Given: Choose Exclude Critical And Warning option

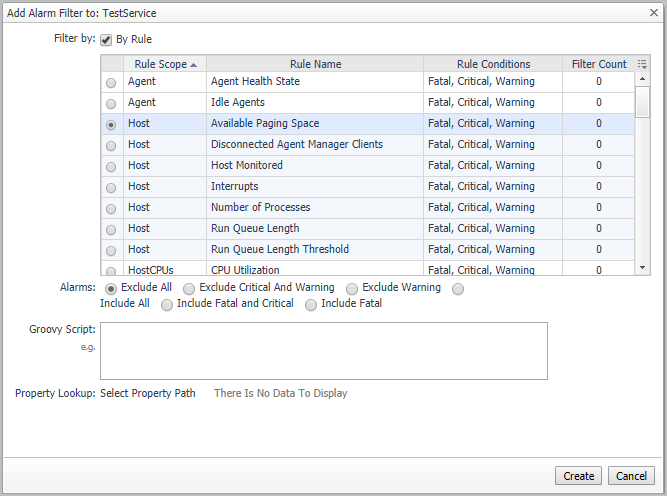Looking at the screenshot, I should 189,289.
